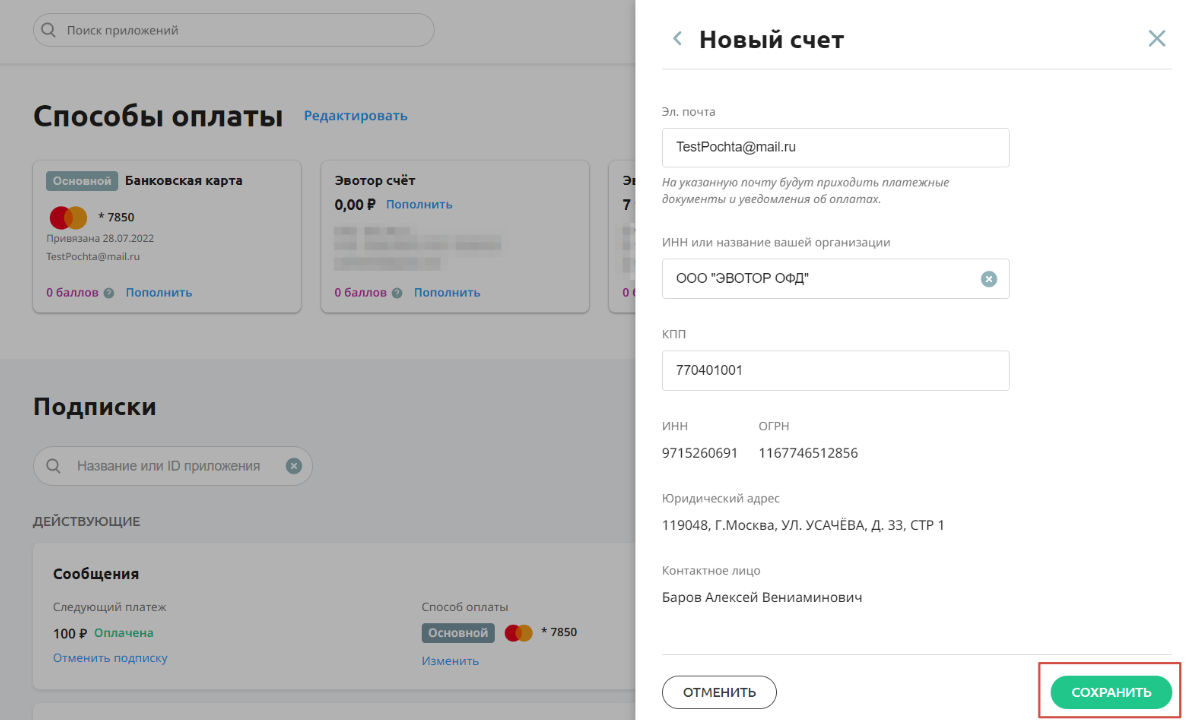1186x720 pixels.
Task: Click the Эвотор счёт card title
Action: (375, 181)
